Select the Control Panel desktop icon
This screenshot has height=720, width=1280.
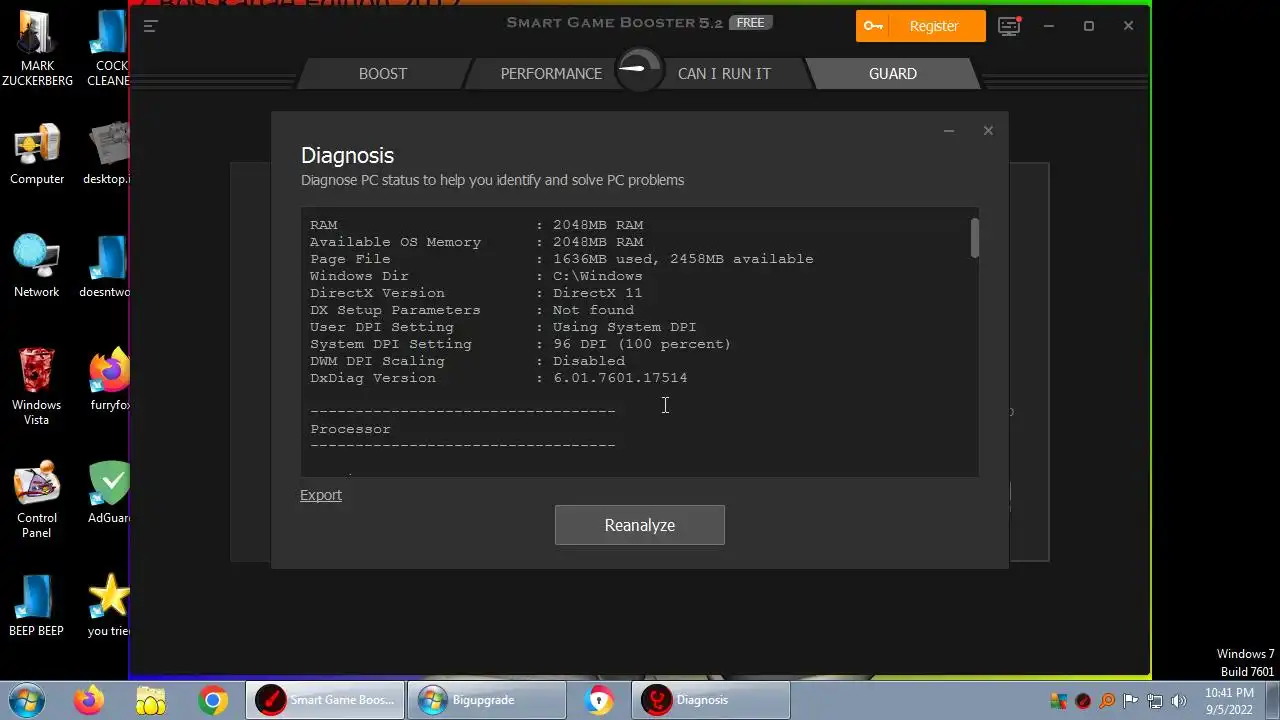[37, 500]
